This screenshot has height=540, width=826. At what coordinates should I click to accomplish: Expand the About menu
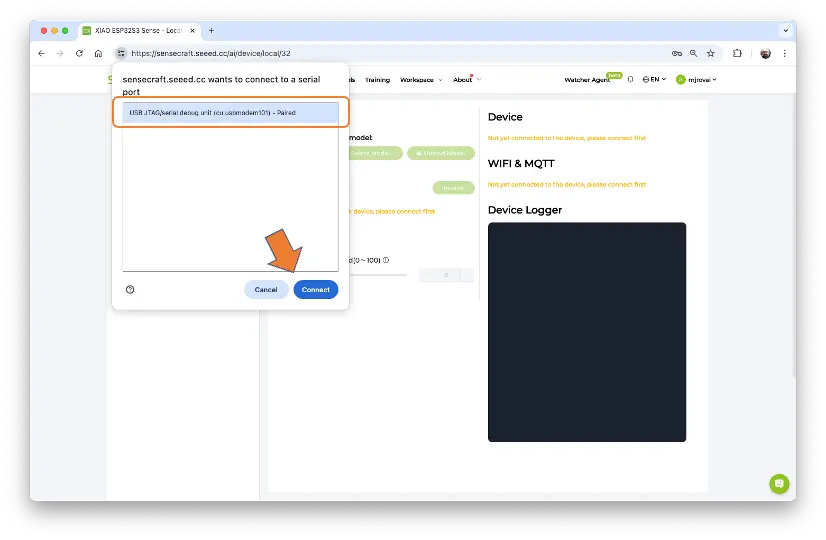[x=465, y=79]
